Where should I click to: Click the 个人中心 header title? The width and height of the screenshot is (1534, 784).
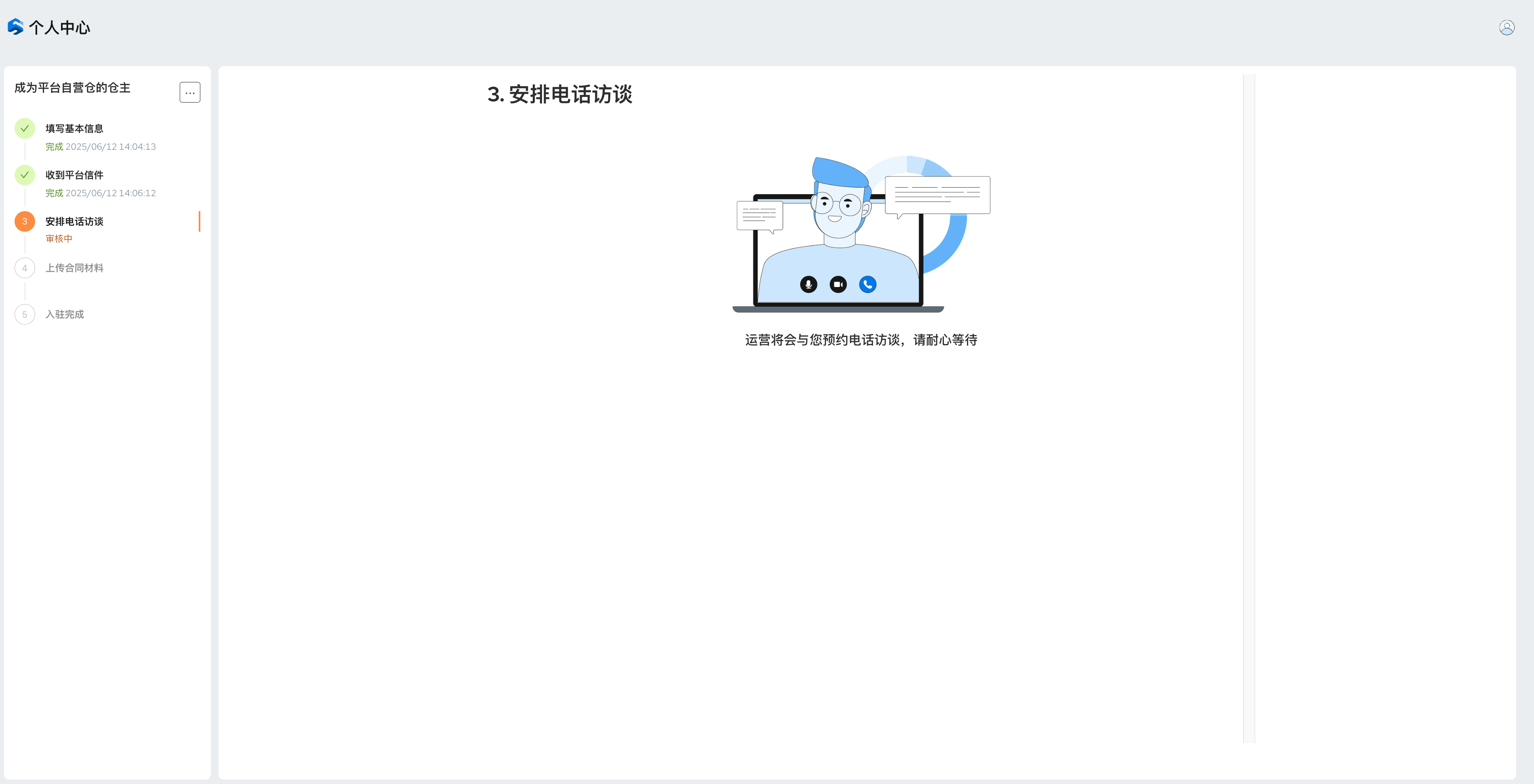point(59,27)
